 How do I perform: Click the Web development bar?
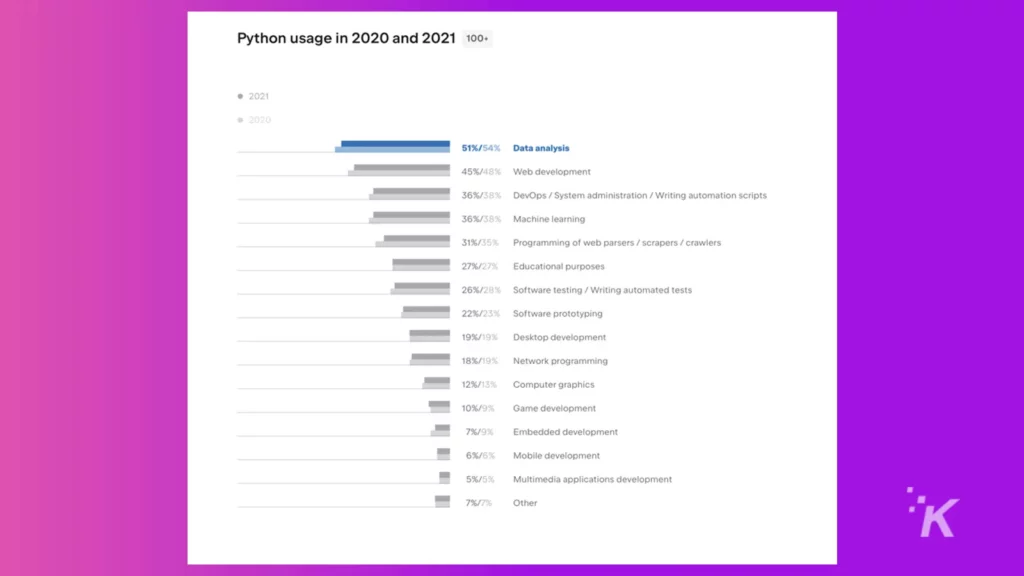399,170
